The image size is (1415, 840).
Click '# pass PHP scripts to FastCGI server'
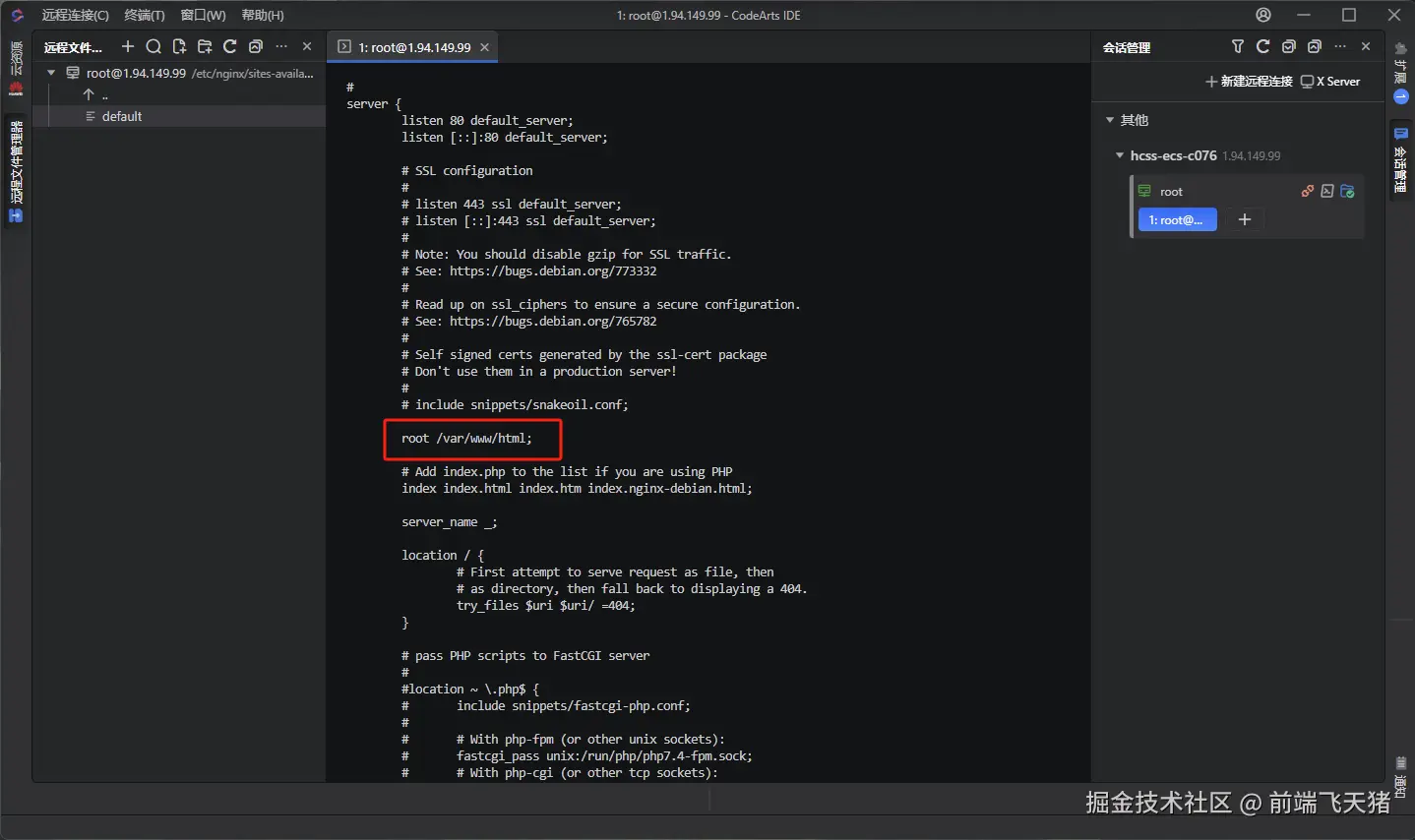(525, 655)
